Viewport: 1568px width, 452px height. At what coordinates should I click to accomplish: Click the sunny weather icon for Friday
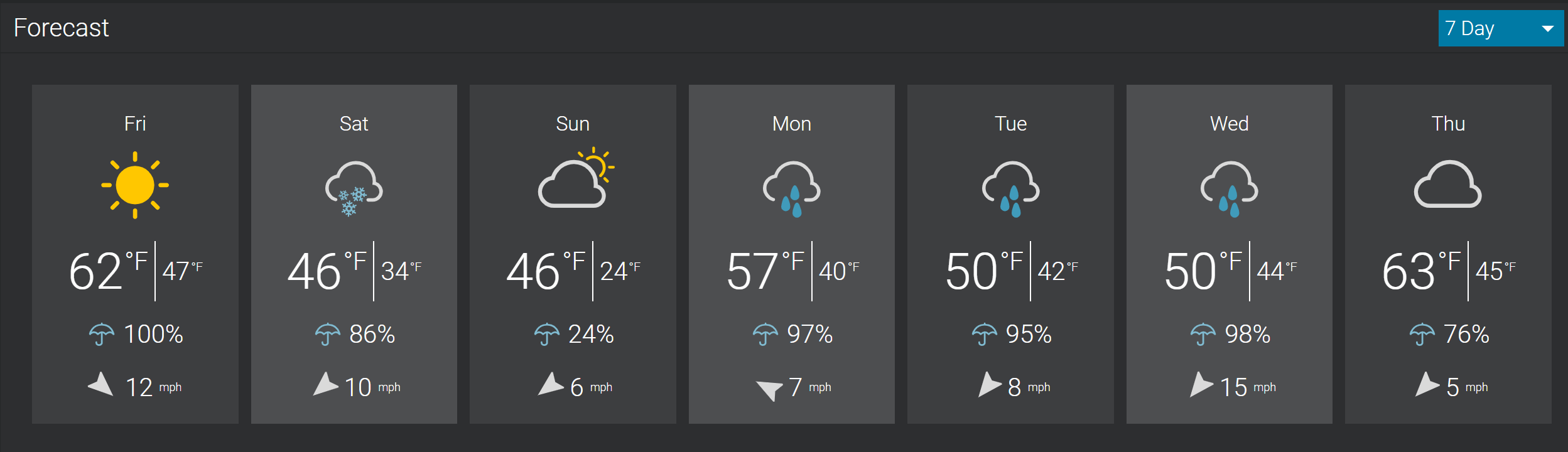[x=135, y=185]
